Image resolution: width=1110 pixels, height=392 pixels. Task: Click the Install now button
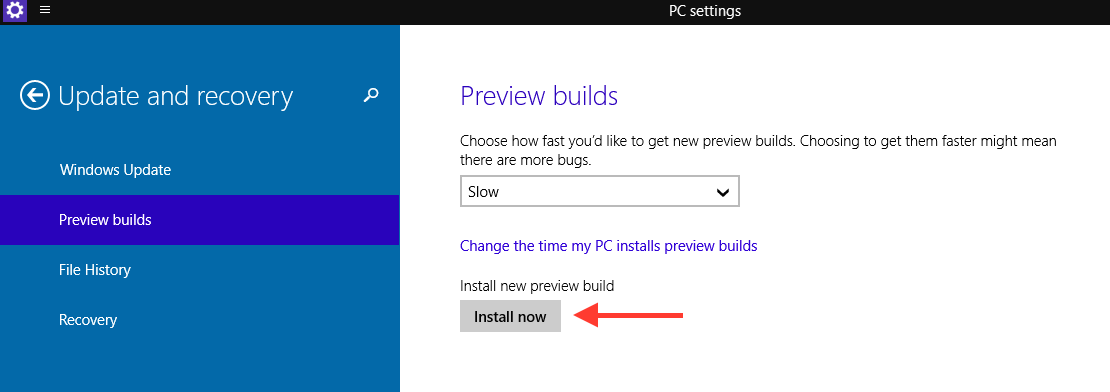[510, 316]
